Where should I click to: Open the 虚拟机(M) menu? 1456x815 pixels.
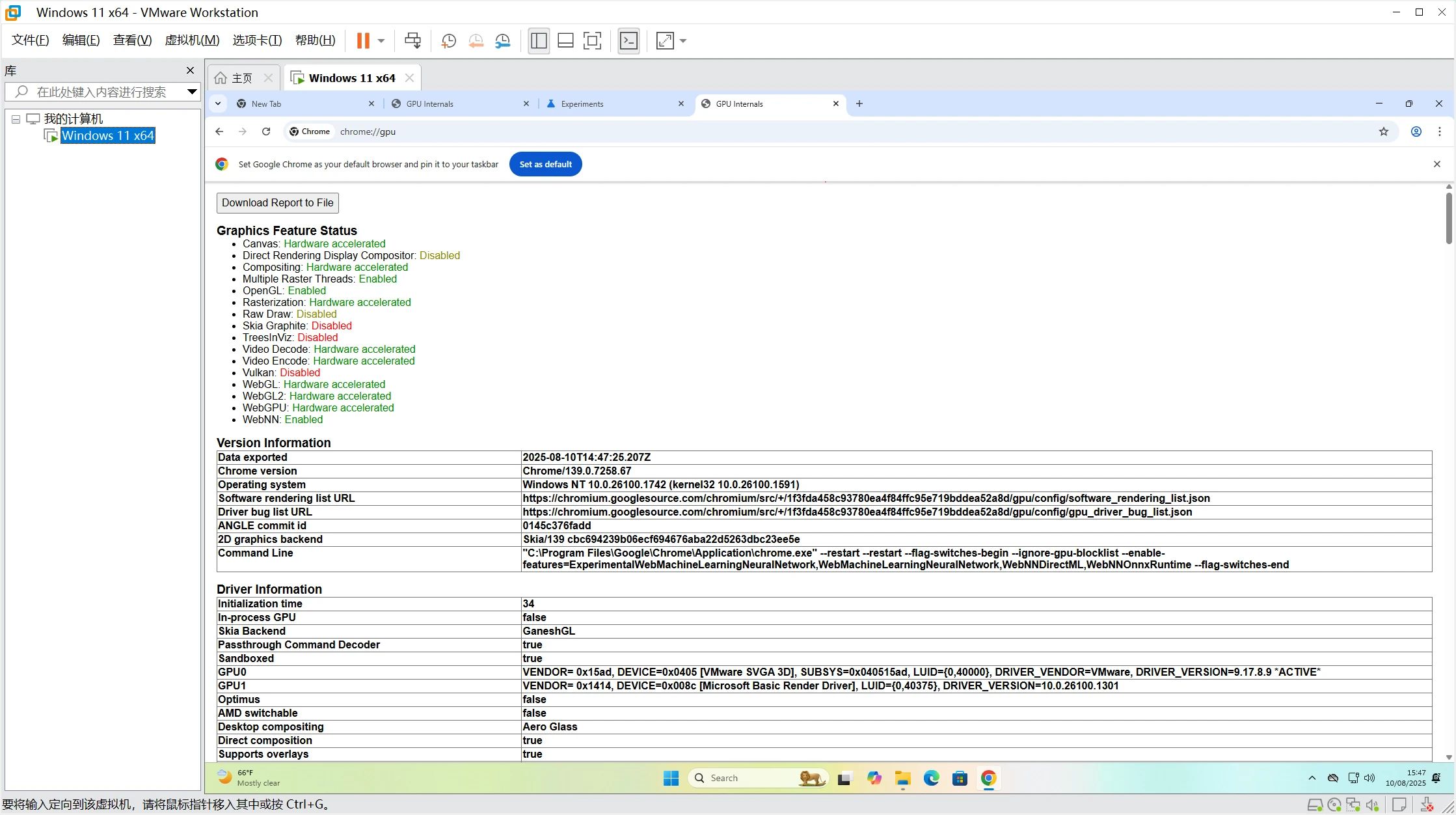click(192, 40)
